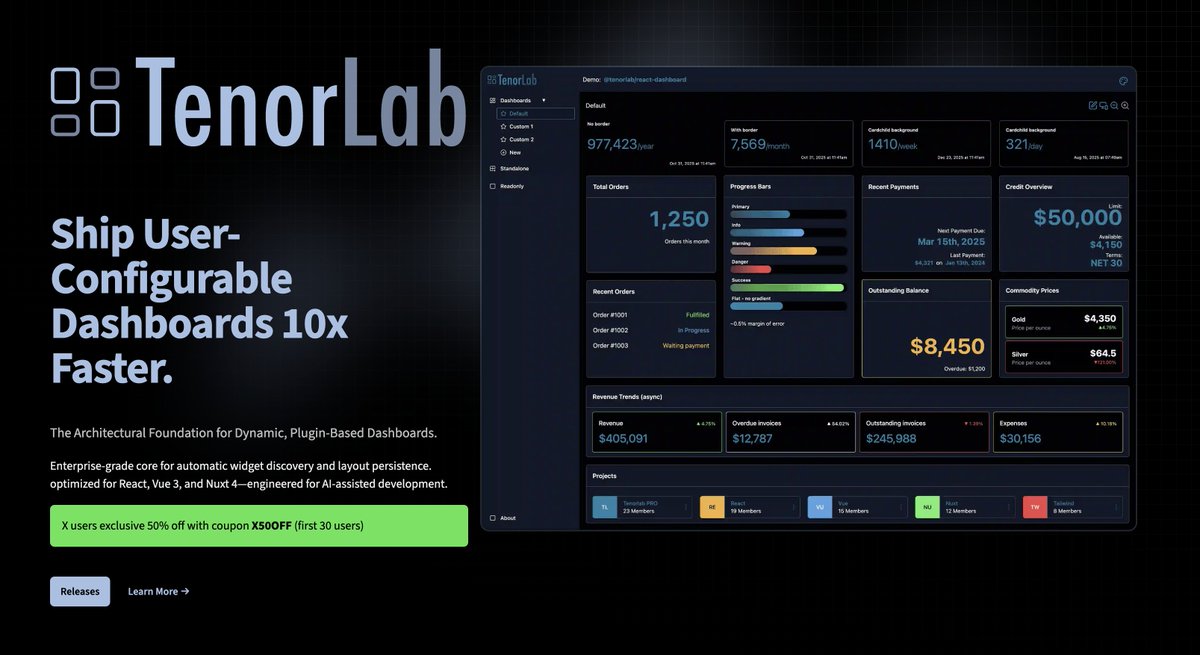
Task: Collapse the Dashboards tree with the arrow
Action: [x=544, y=101]
